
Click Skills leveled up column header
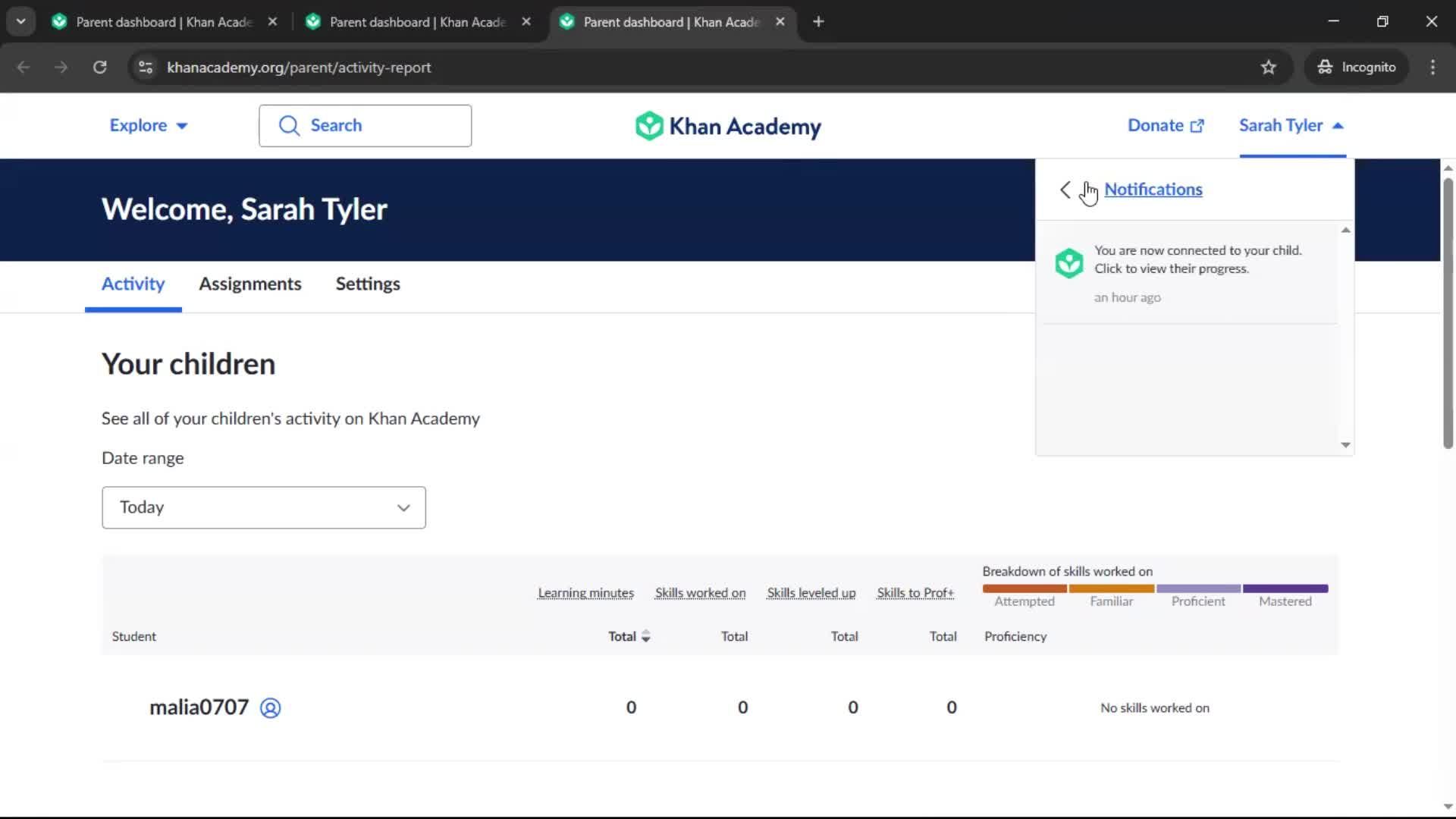tap(811, 593)
